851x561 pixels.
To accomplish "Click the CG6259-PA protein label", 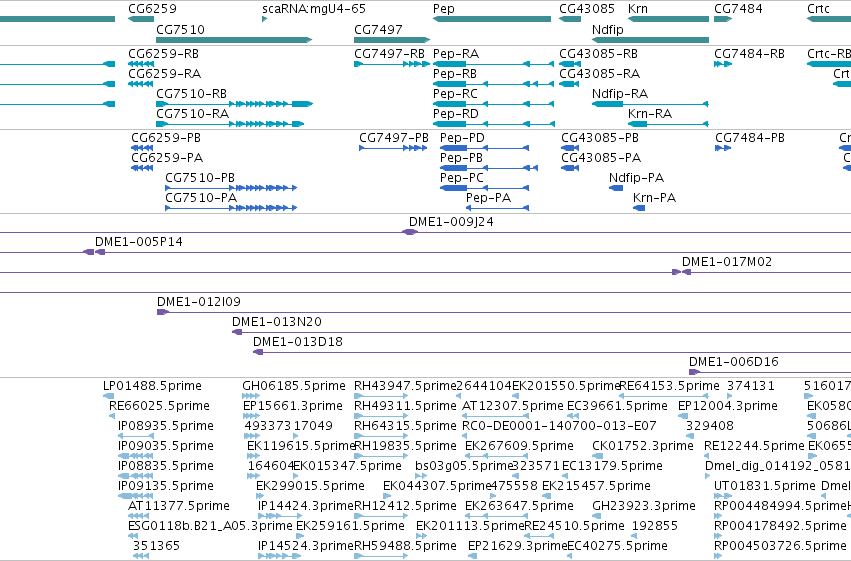I will coord(167,158).
